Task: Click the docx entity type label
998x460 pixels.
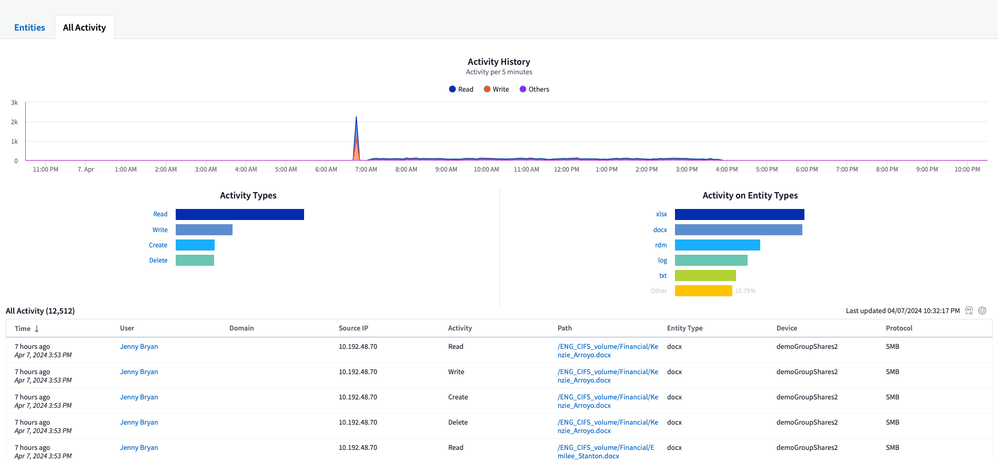Action: 659,230
